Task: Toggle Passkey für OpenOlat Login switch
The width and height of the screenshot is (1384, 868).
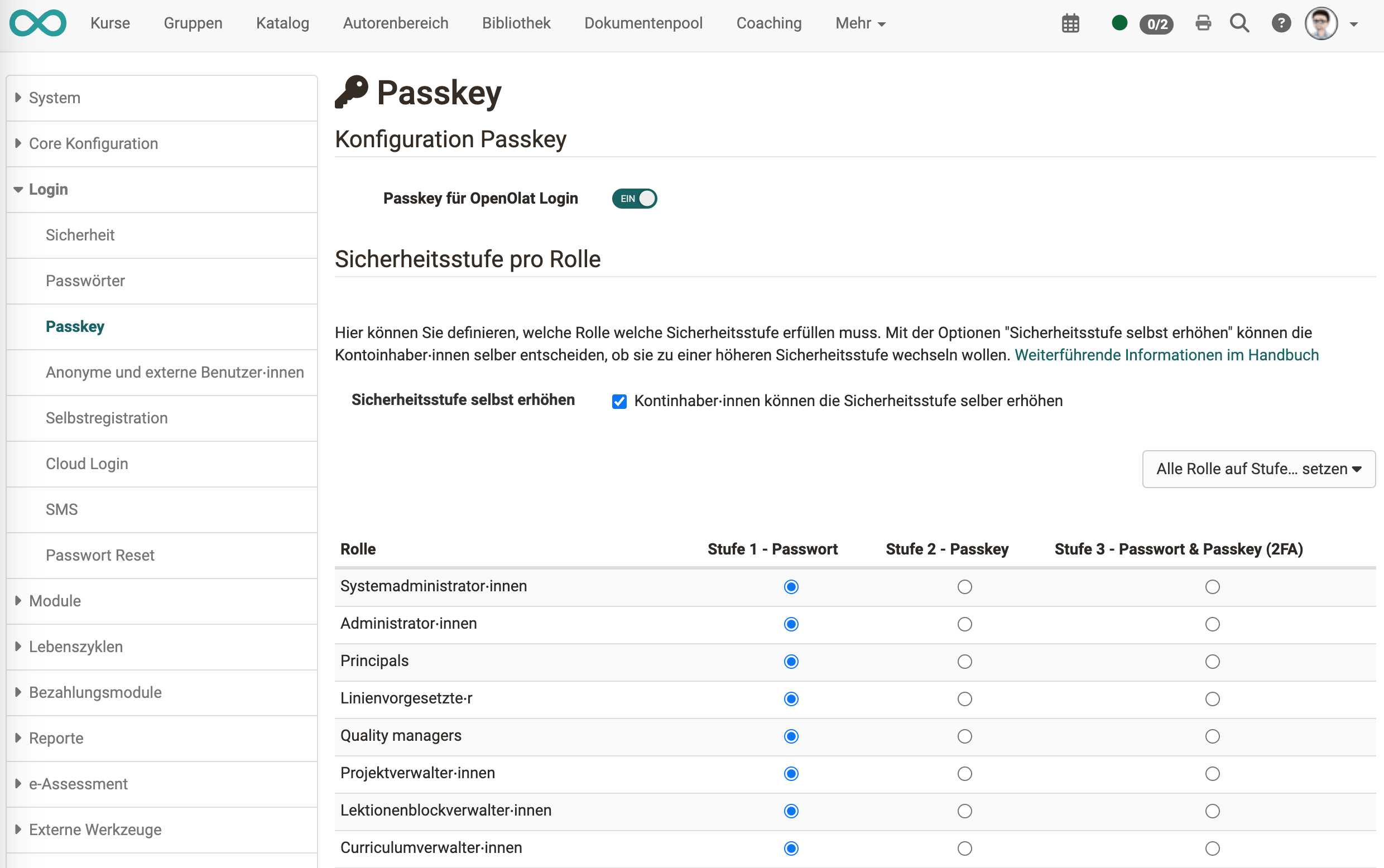Action: (634, 198)
